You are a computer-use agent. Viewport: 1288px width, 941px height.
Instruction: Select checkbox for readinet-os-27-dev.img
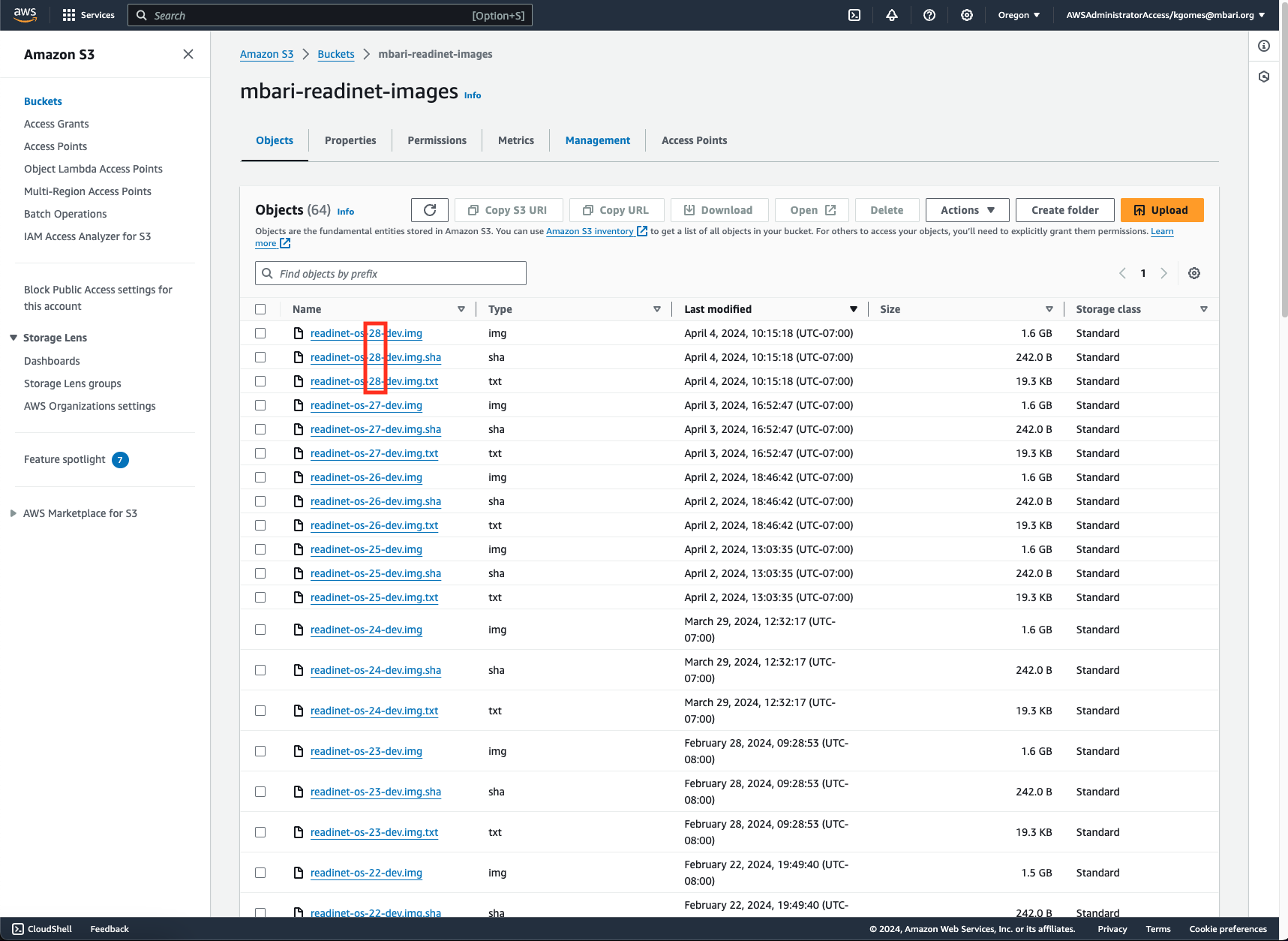click(260, 405)
